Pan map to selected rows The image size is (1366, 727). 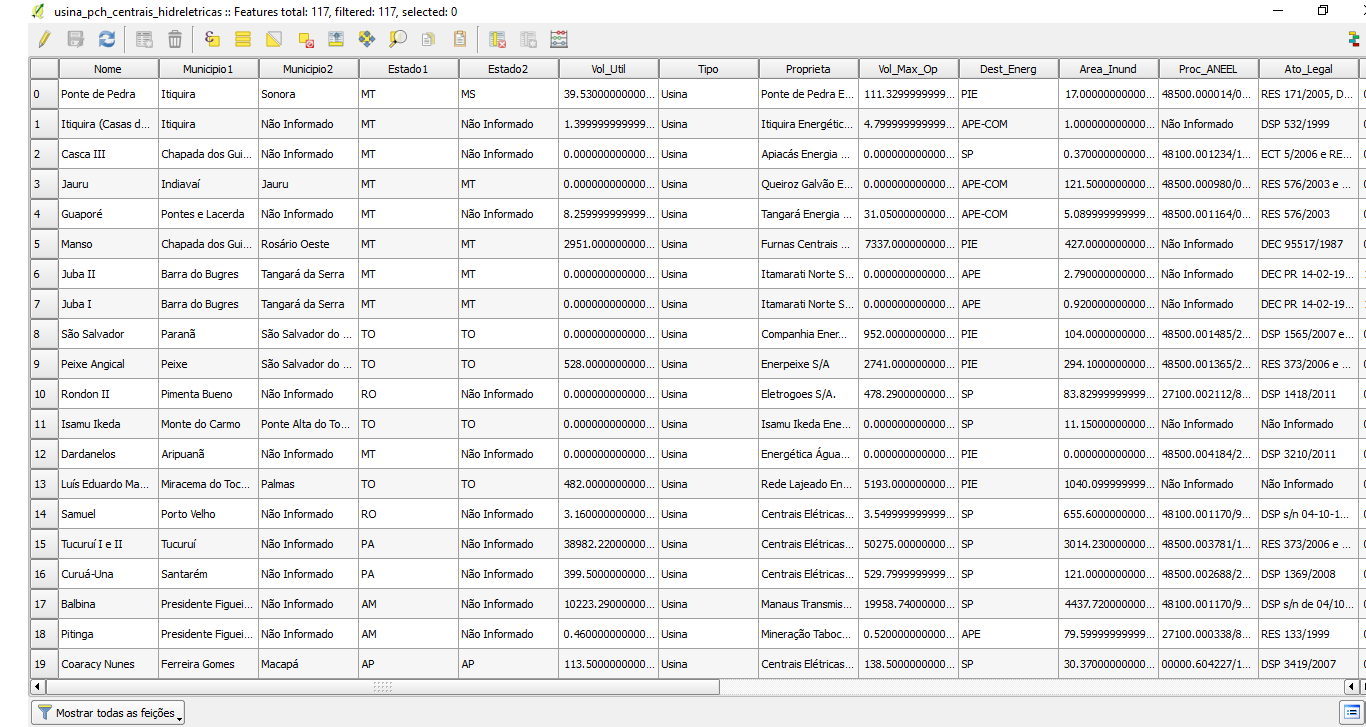[x=367, y=39]
